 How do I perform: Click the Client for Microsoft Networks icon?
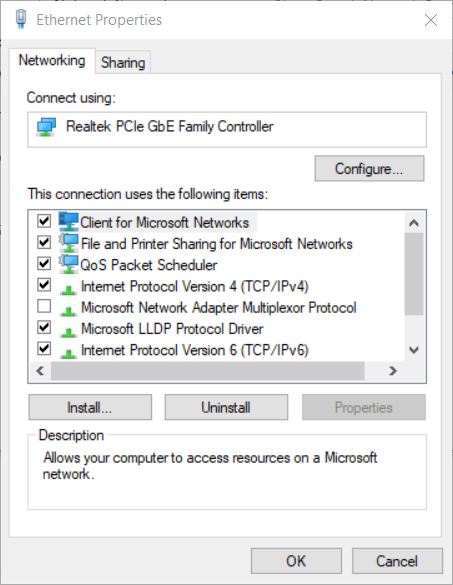pyautogui.click(x=69, y=222)
